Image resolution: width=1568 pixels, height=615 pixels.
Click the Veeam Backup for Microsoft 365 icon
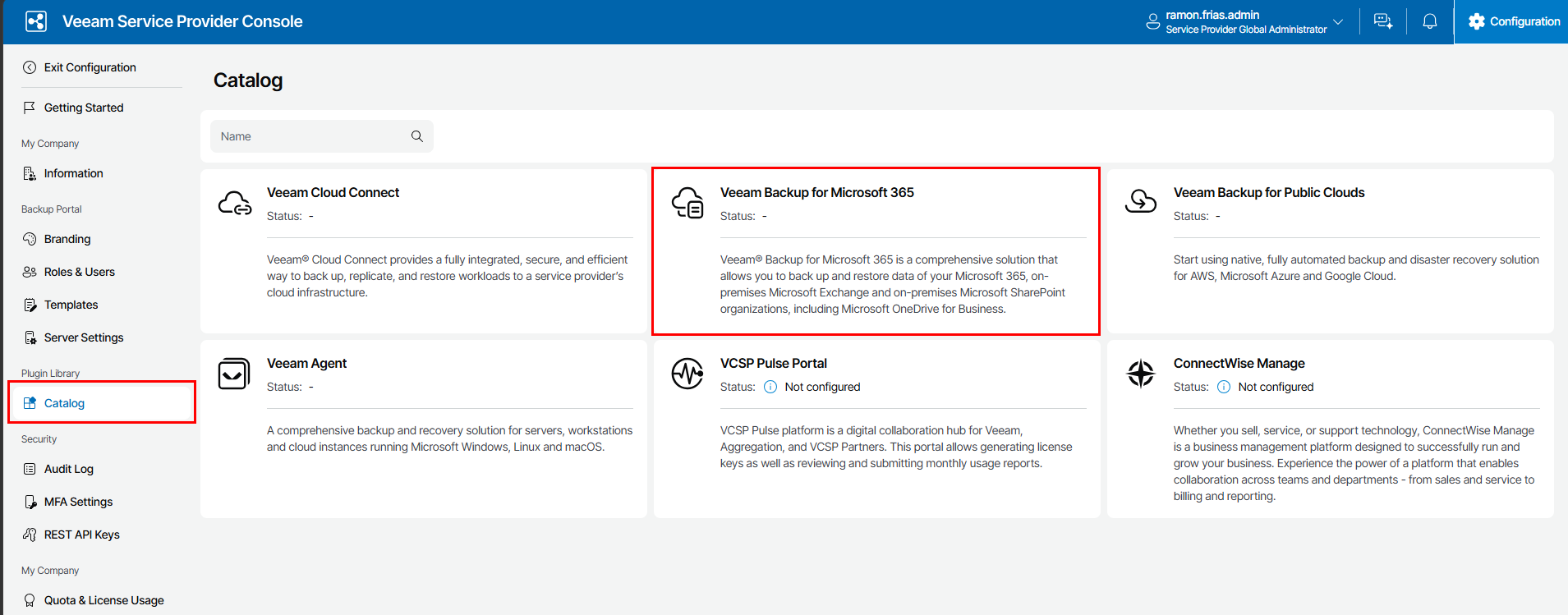click(687, 203)
